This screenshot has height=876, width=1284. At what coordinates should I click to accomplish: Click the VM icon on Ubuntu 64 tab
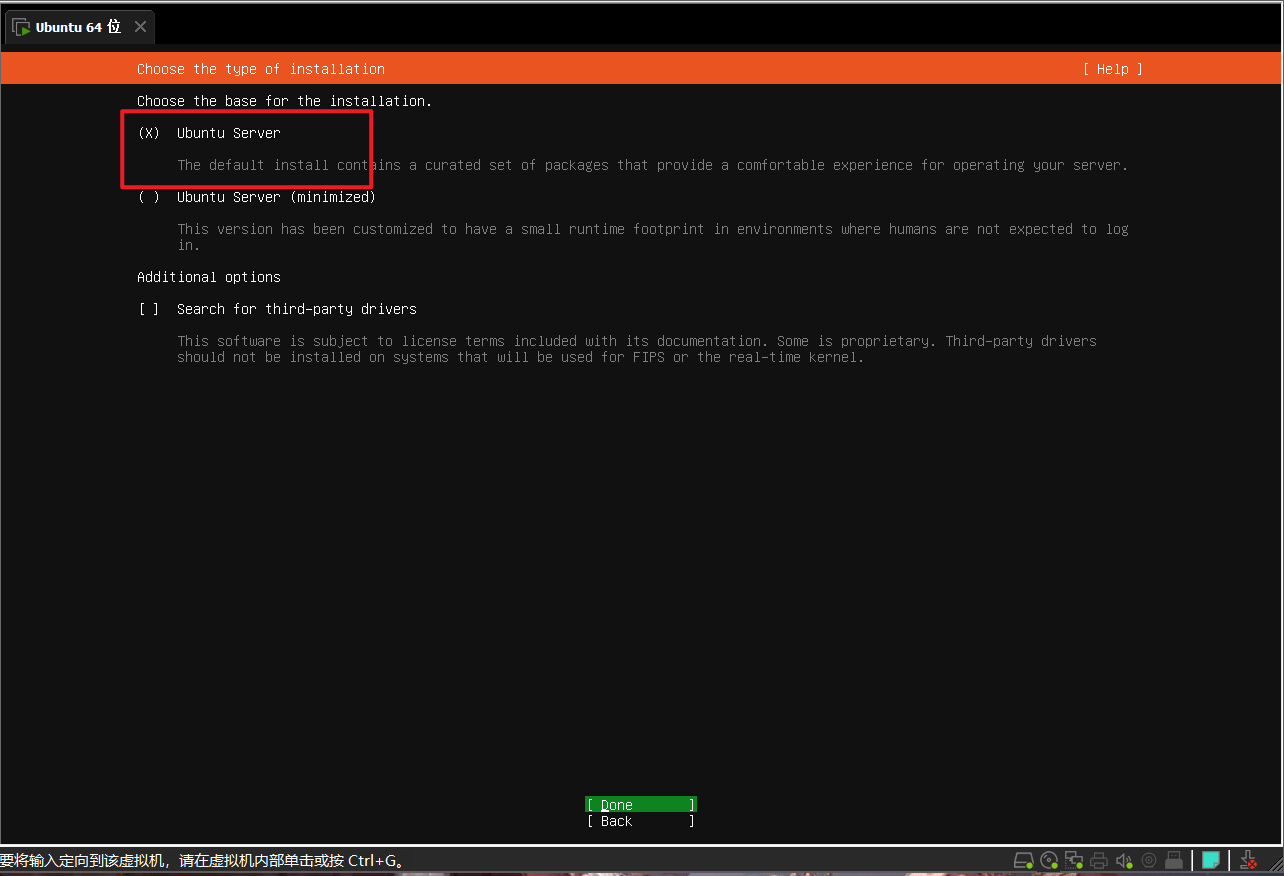click(20, 27)
